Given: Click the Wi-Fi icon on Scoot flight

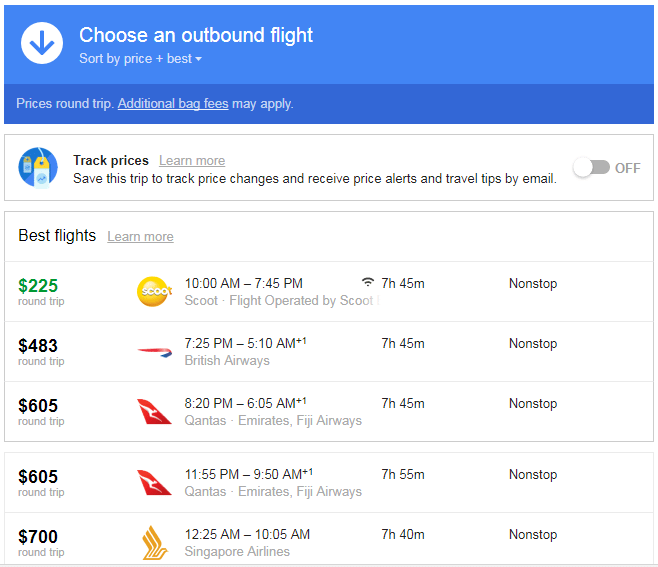Looking at the screenshot, I should pyautogui.click(x=368, y=283).
